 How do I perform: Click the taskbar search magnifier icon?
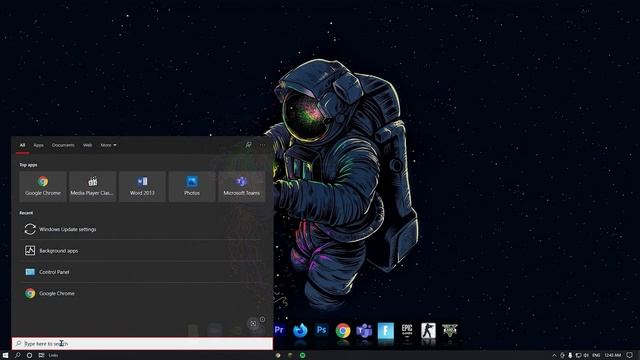(18, 355)
